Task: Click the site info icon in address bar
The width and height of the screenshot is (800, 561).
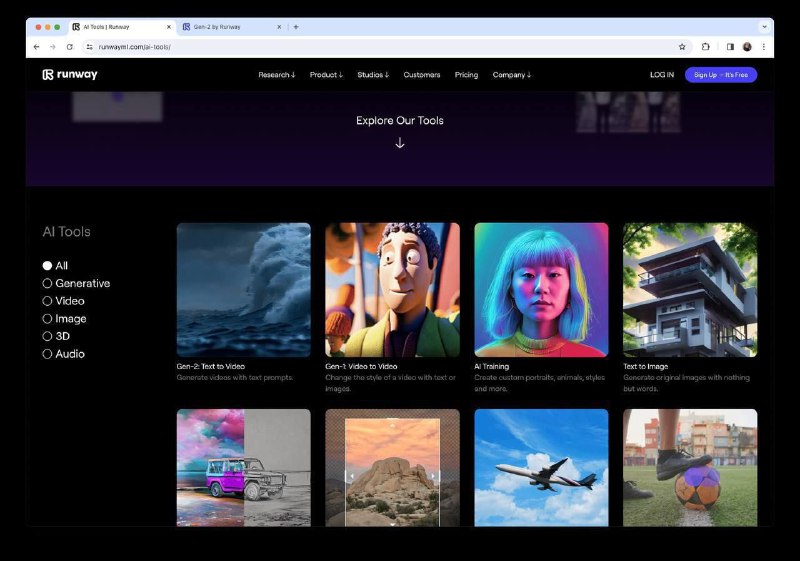Action: point(89,47)
